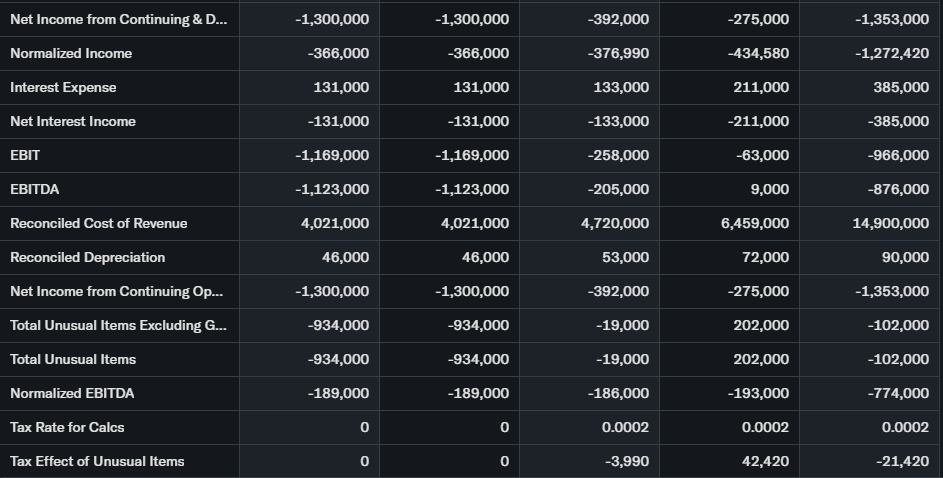Click the 385,000 Interest Expense cell
Image resolution: width=943 pixels, height=478 pixels.
point(901,87)
